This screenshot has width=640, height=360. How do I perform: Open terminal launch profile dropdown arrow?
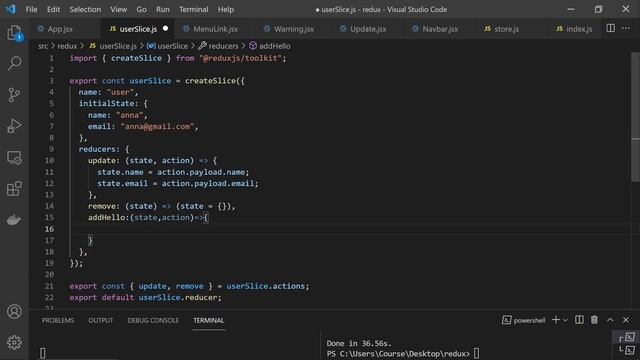(x=565, y=320)
